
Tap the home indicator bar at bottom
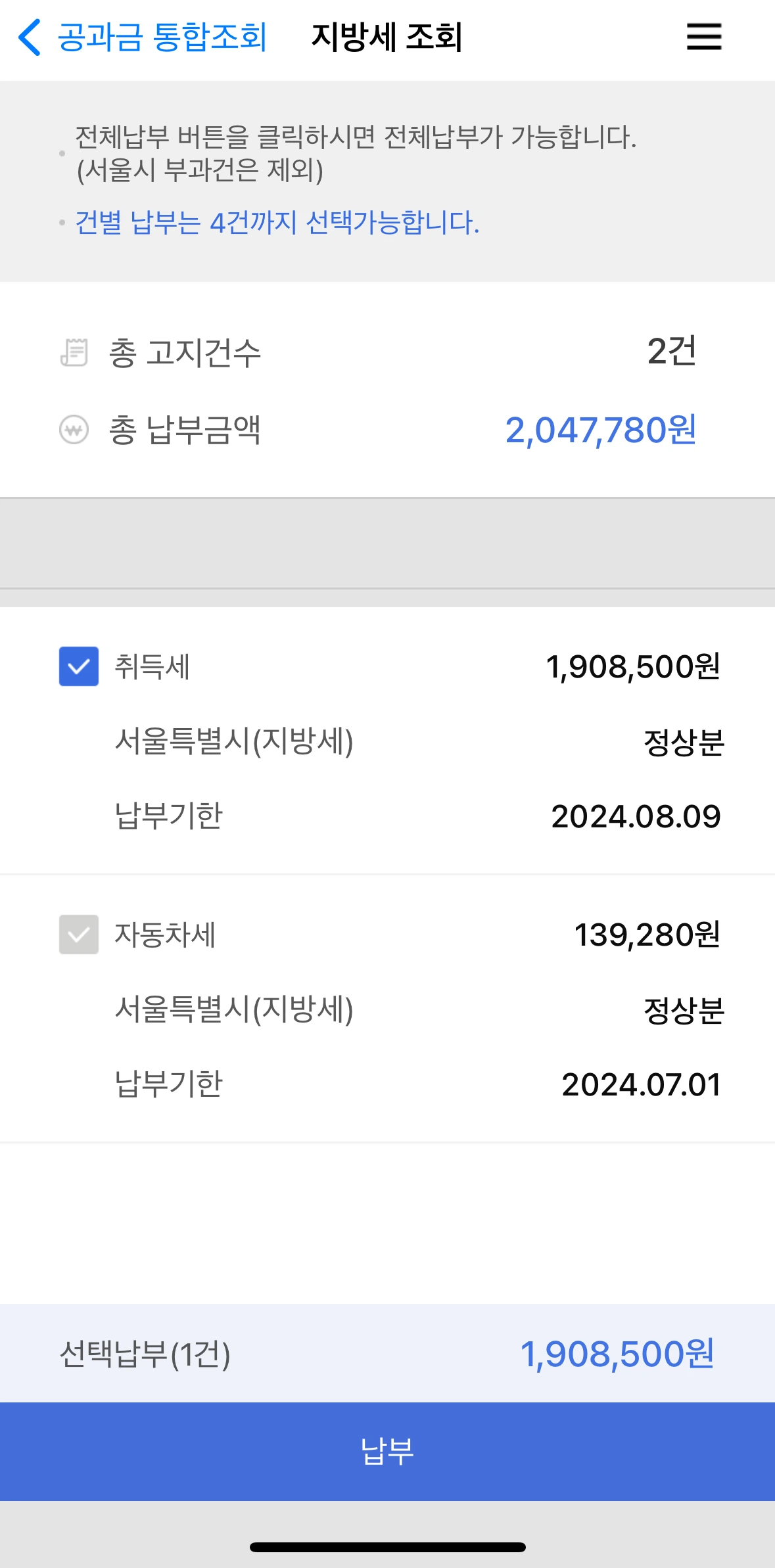click(387, 1547)
